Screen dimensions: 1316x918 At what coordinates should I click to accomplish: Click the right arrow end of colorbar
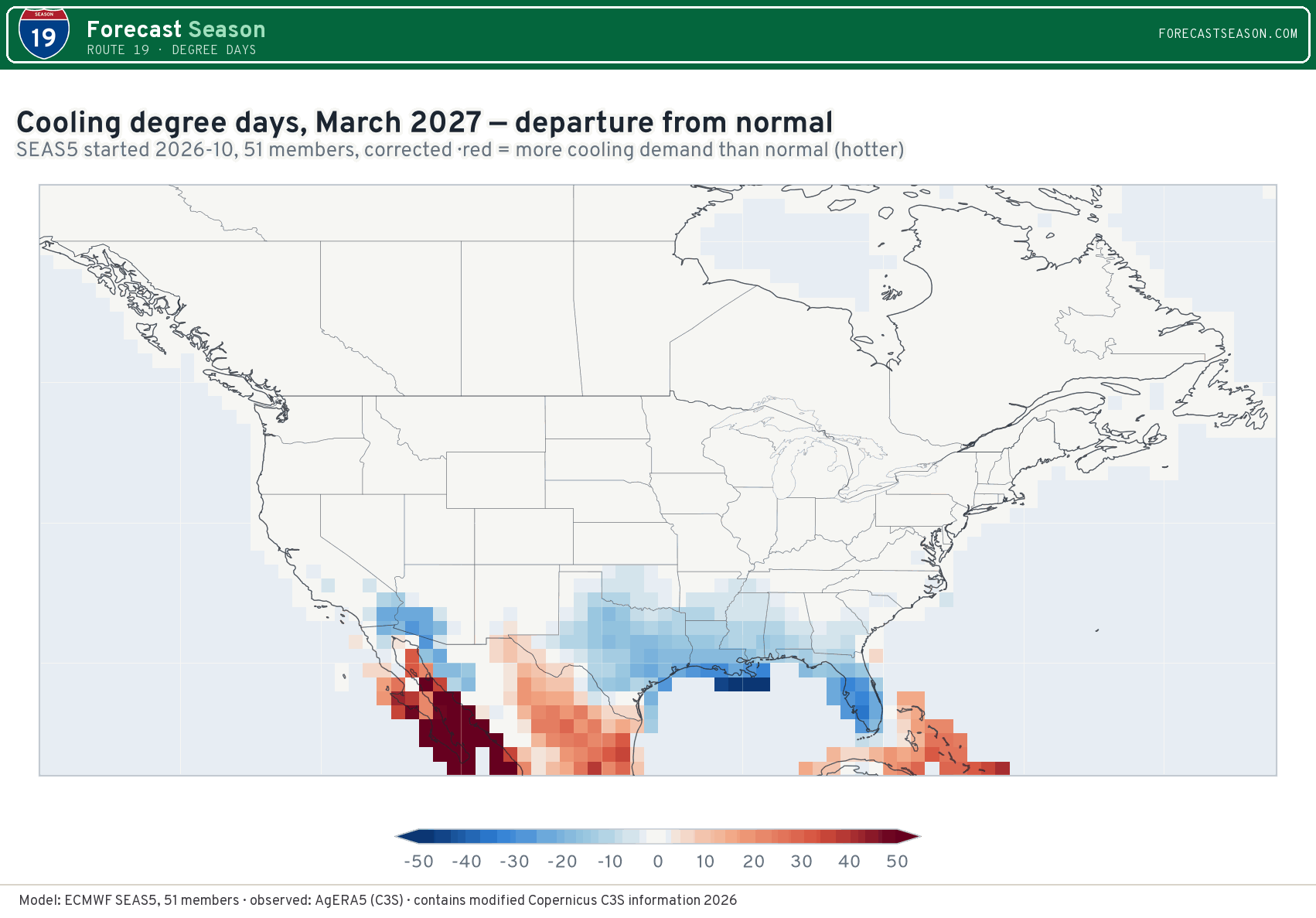coord(909,836)
